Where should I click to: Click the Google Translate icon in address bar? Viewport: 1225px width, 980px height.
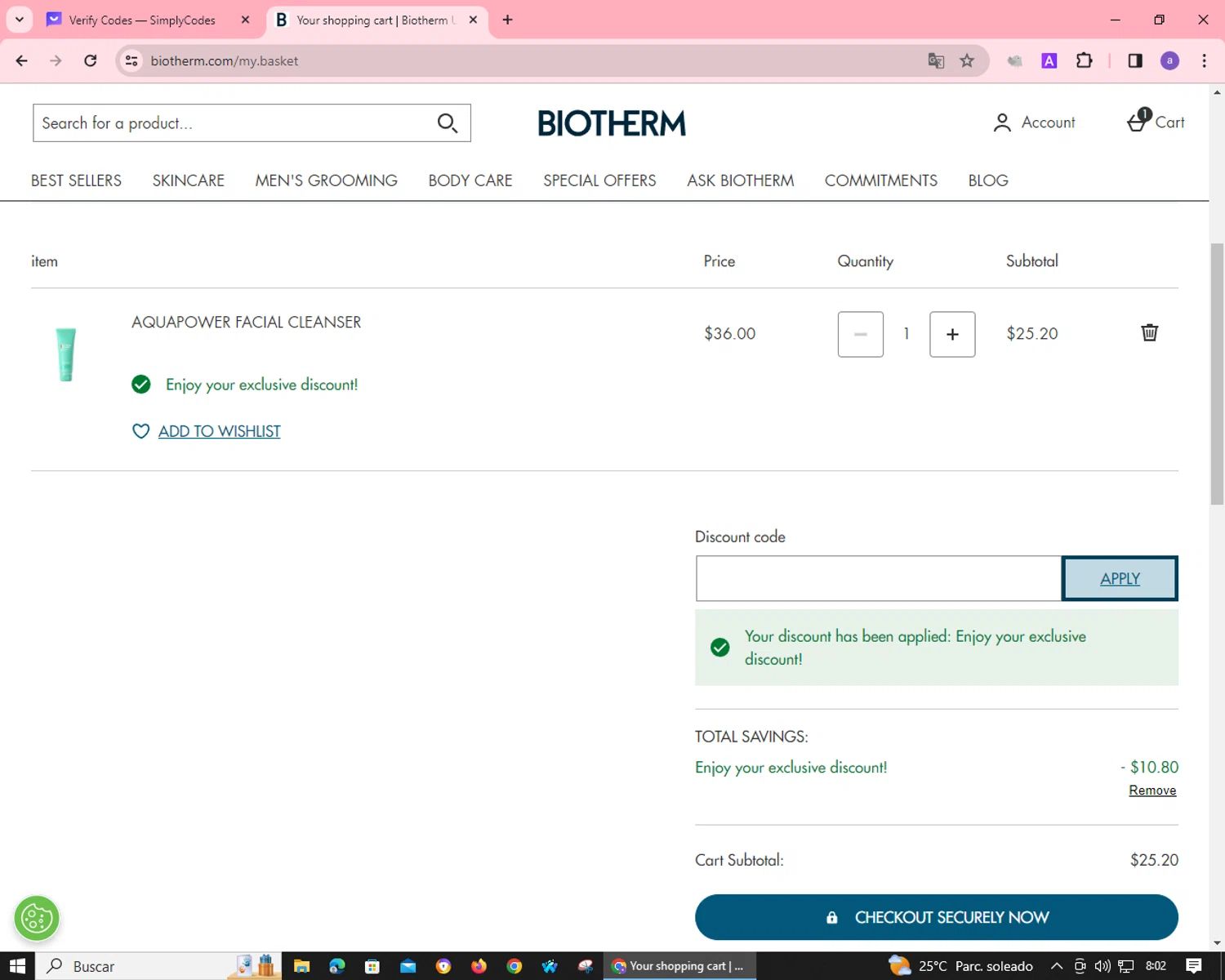pos(936,60)
